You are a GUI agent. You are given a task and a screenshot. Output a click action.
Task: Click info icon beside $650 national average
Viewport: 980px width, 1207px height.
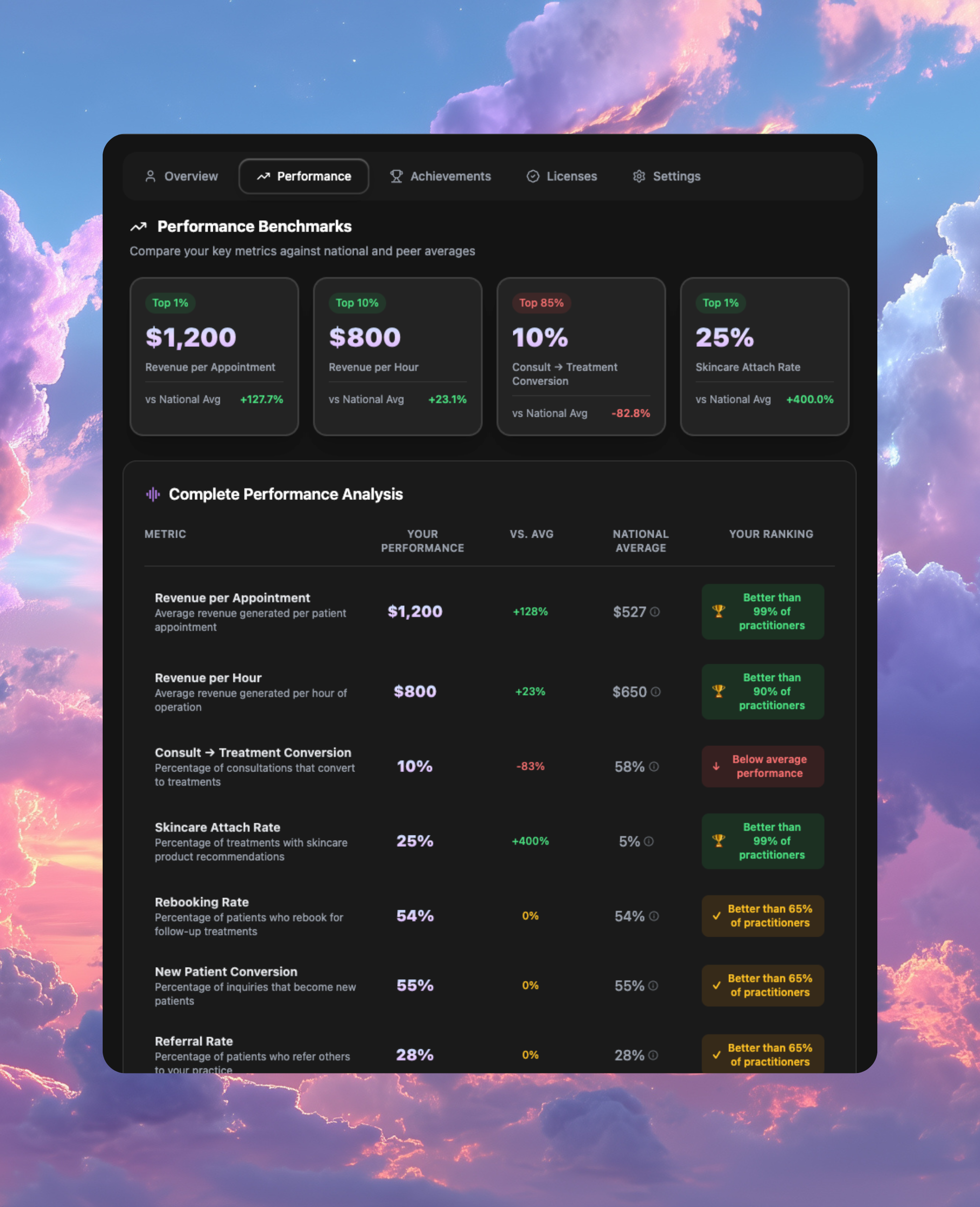655,692
